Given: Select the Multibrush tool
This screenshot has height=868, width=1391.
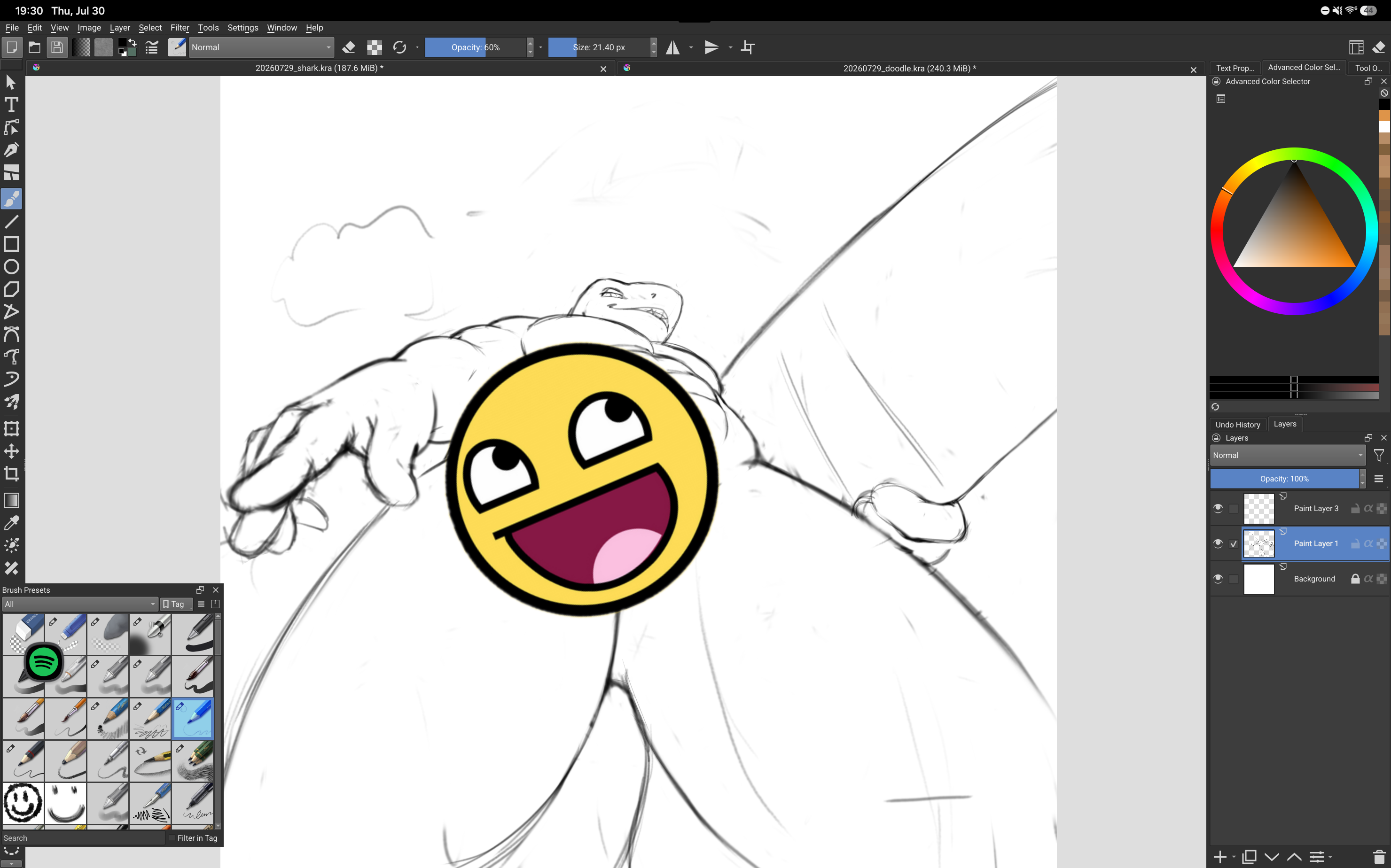Looking at the screenshot, I should [x=11, y=402].
